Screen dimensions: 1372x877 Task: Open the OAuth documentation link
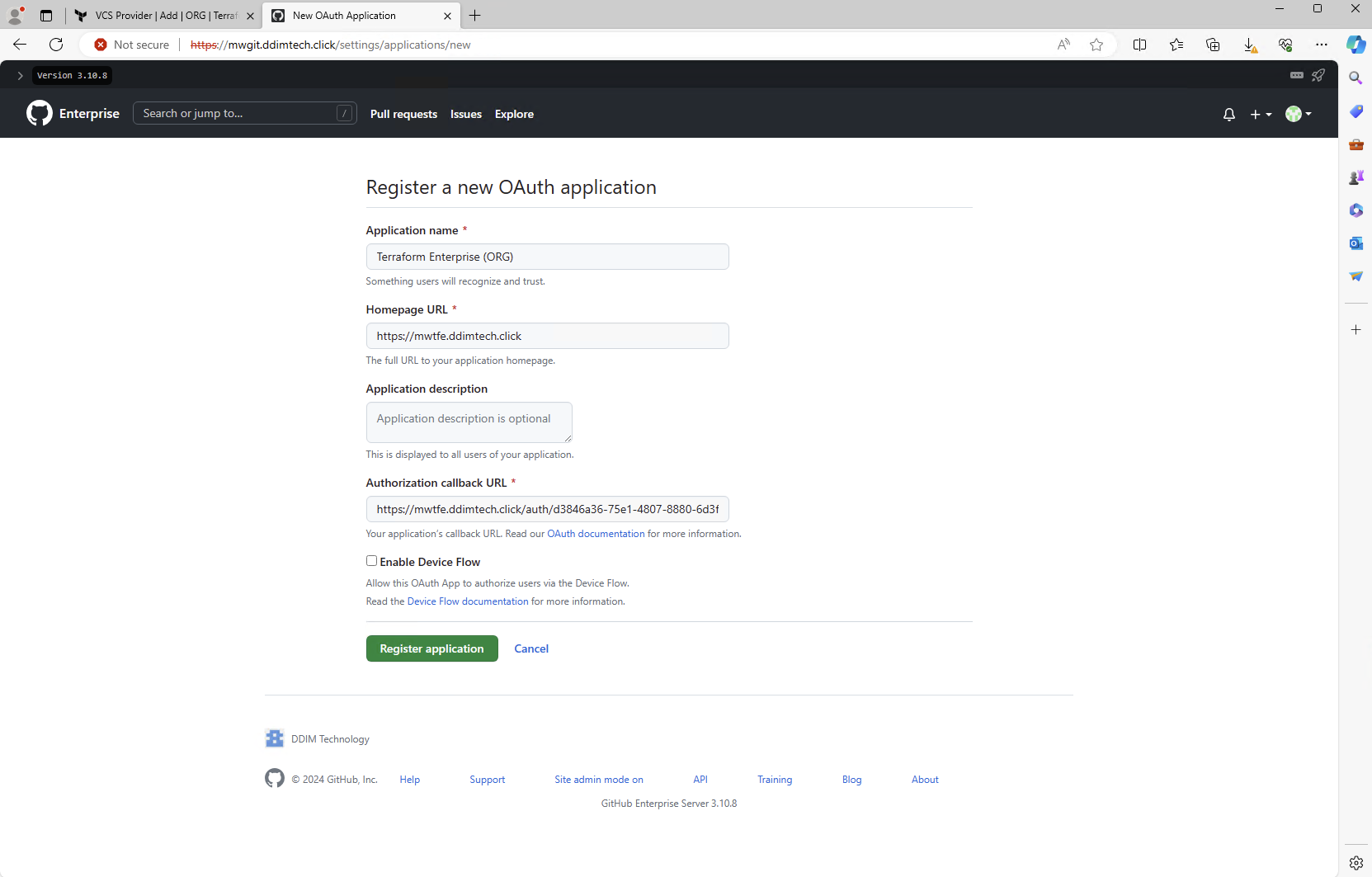coord(596,534)
